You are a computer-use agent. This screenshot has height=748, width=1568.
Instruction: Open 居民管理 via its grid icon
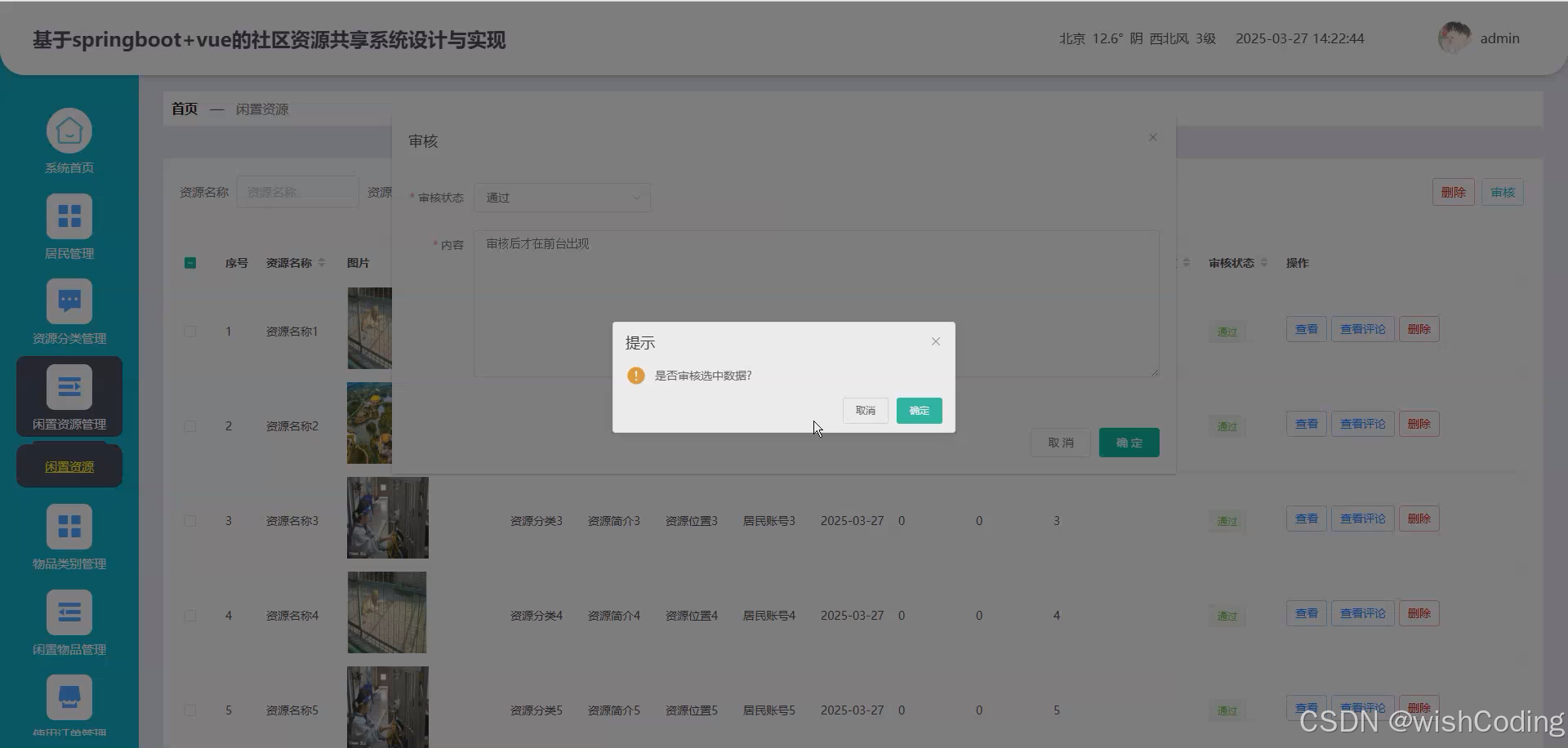[x=69, y=216]
